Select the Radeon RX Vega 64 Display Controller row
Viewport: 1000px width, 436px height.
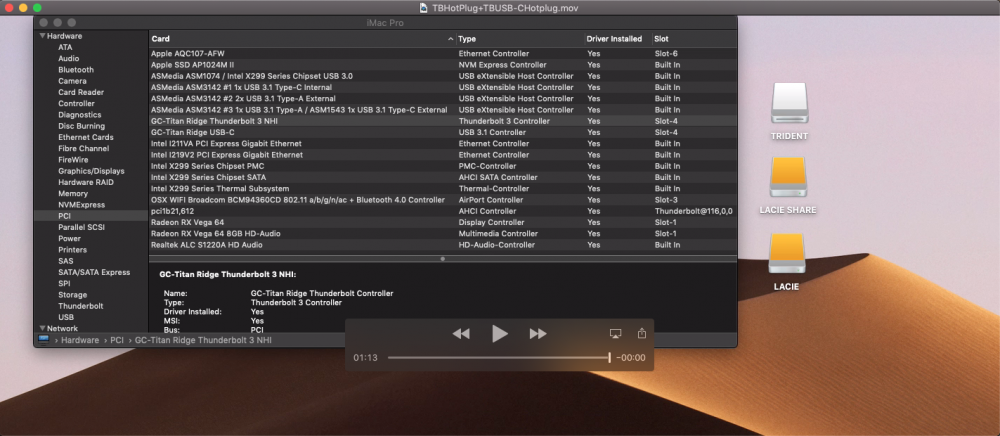(443, 222)
